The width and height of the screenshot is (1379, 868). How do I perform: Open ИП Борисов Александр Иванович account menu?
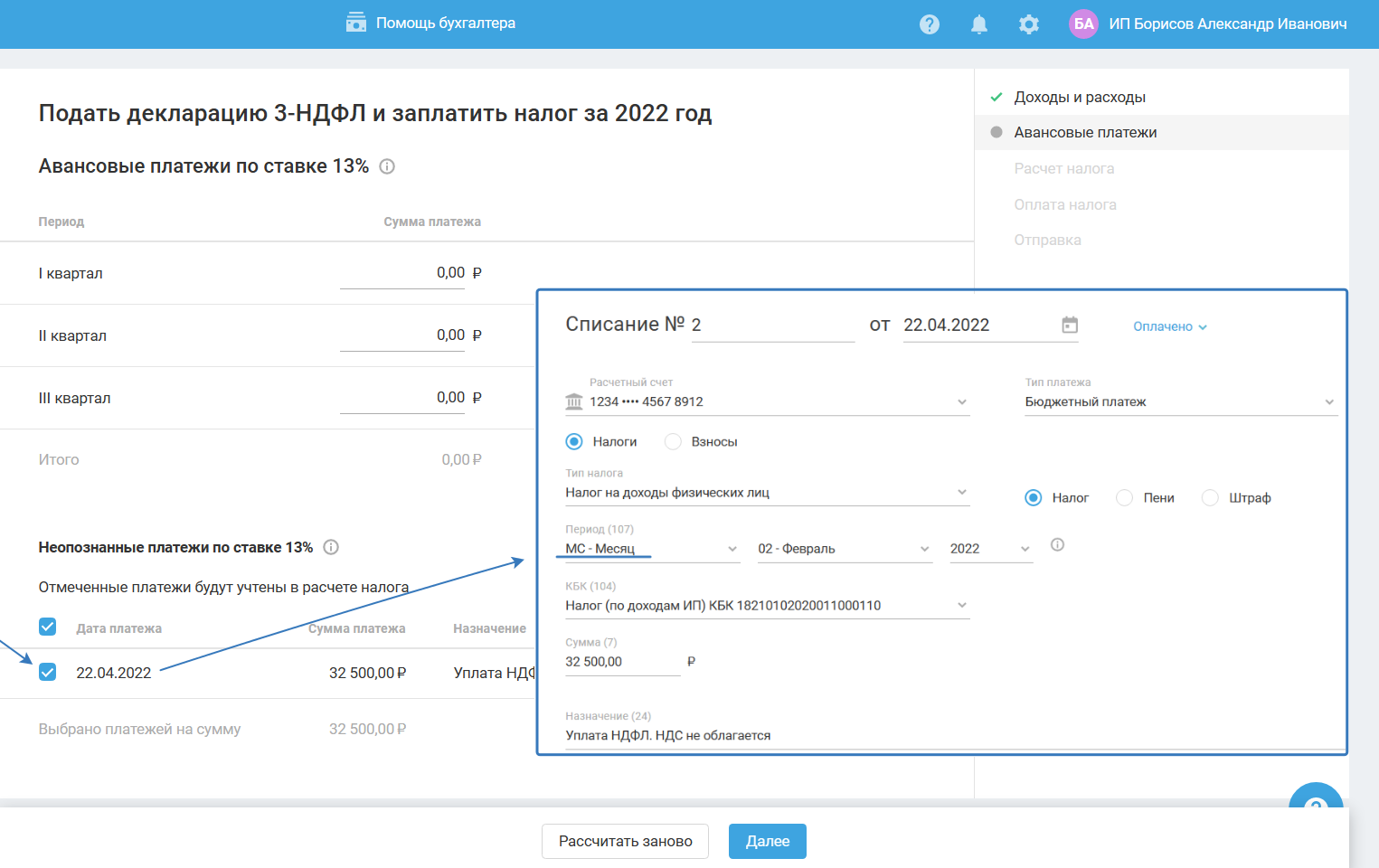point(1228,24)
